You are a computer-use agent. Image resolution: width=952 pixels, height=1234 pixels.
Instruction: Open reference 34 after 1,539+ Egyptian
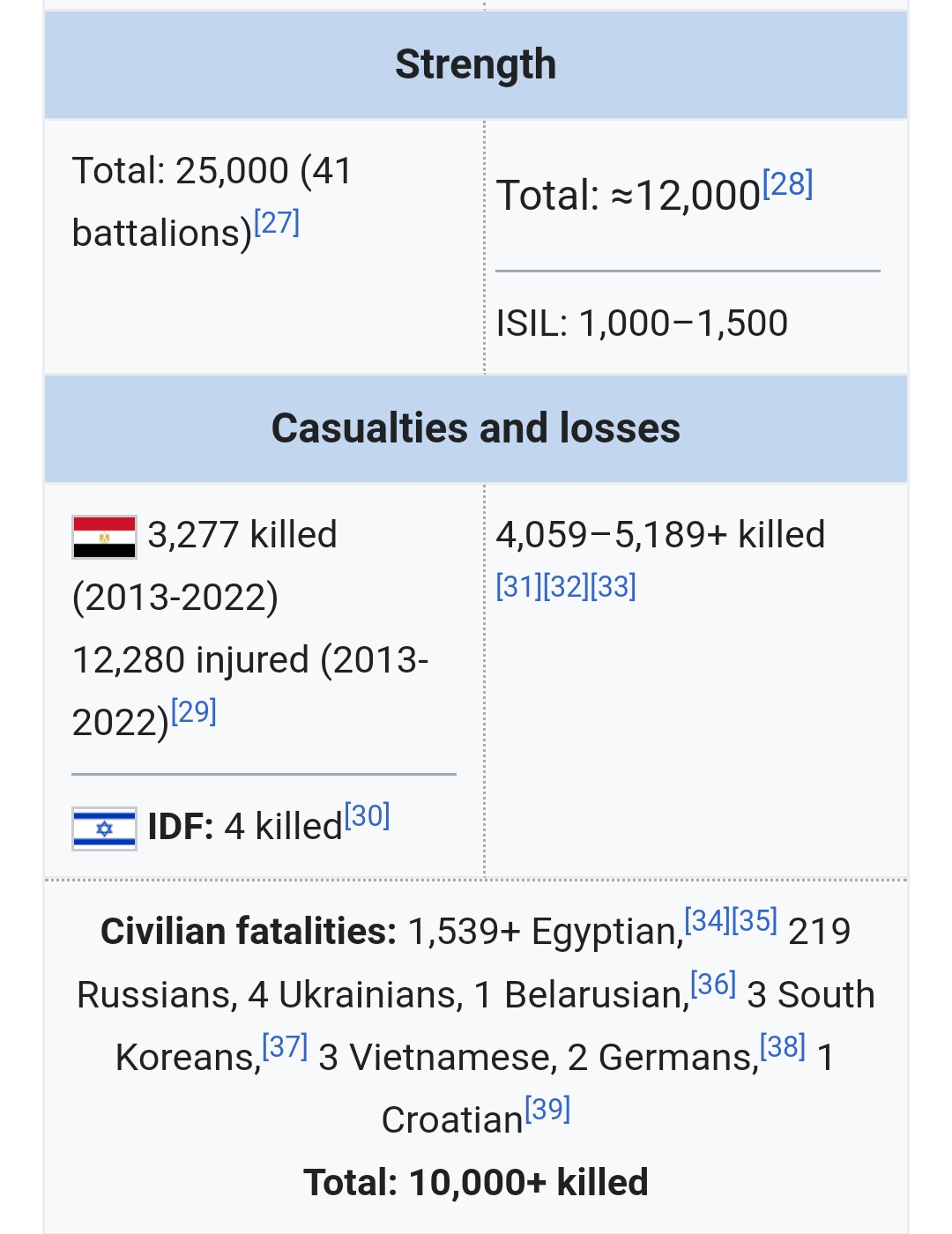click(x=707, y=920)
